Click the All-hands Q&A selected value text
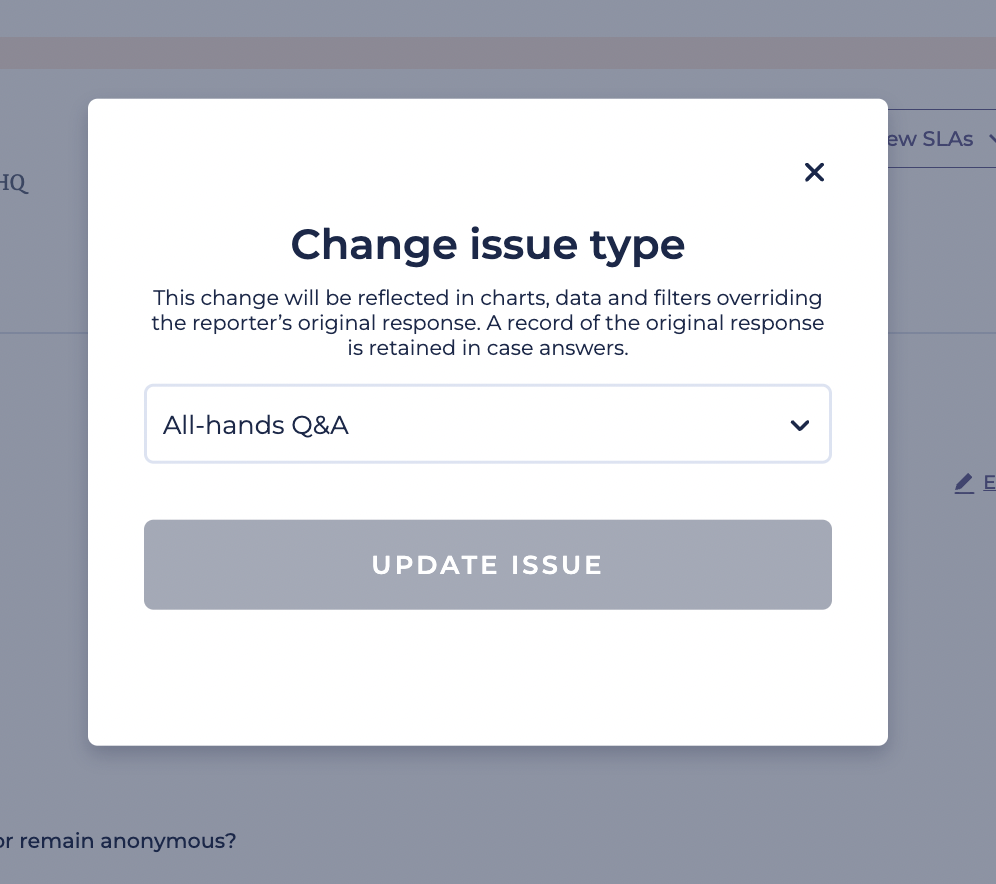 [255, 425]
